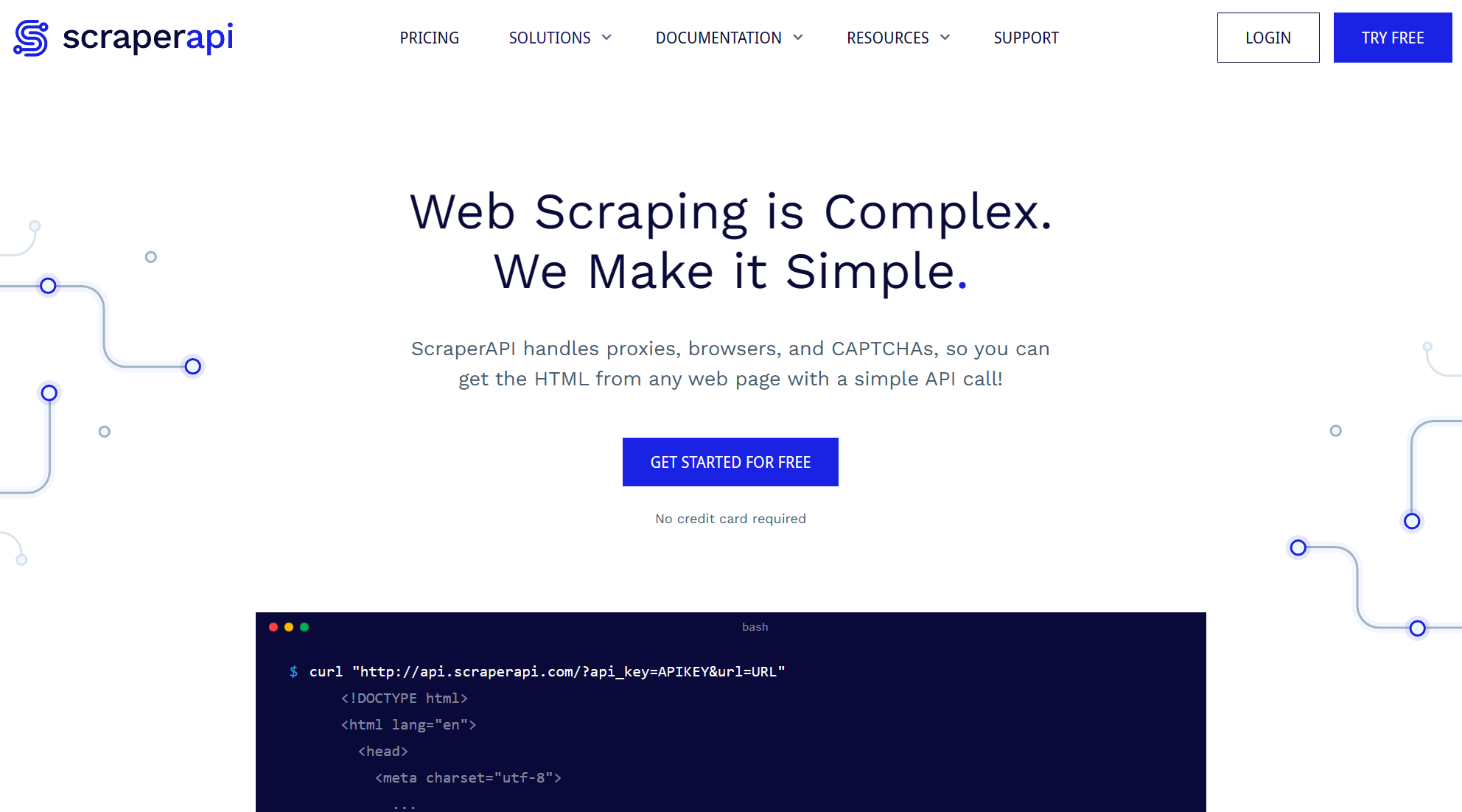Expand the RESOURCES dropdown menu

click(898, 37)
